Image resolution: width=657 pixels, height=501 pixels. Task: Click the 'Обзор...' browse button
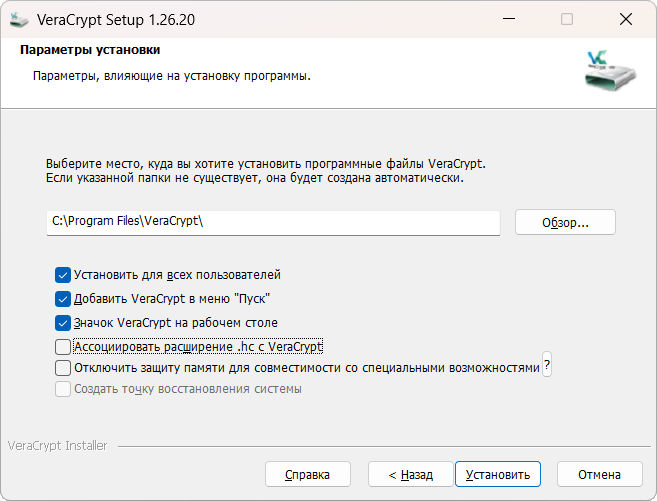pos(565,222)
